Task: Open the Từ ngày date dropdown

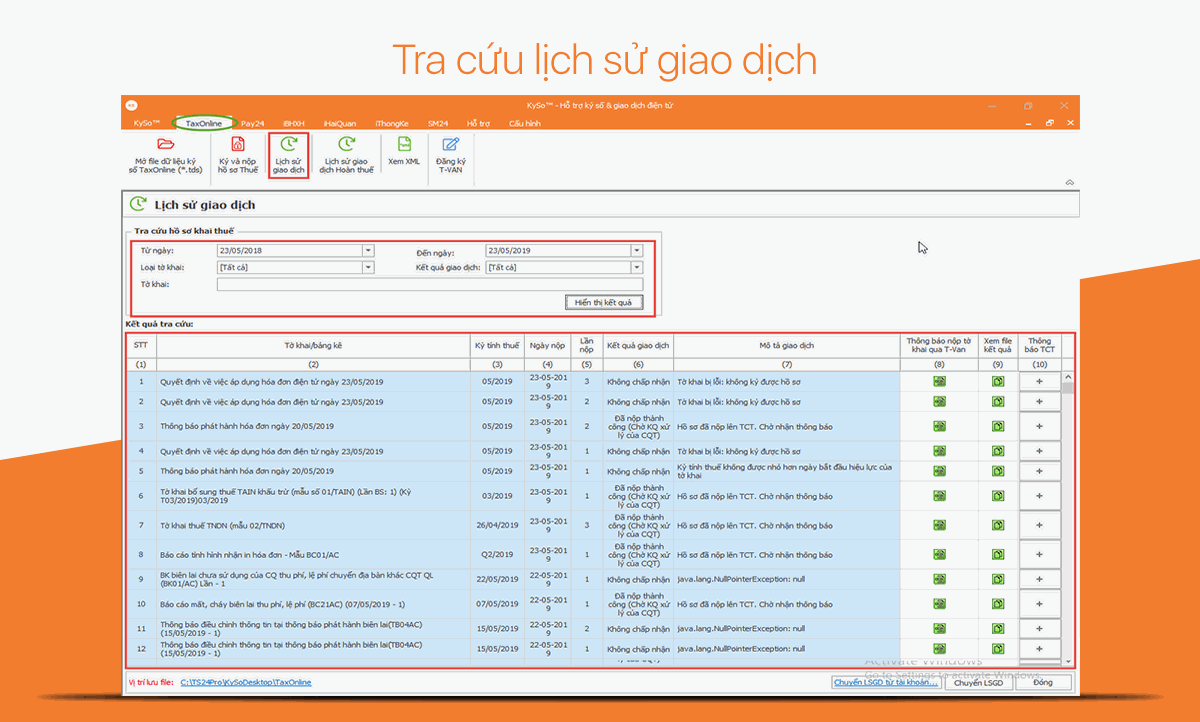Action: pos(368,251)
